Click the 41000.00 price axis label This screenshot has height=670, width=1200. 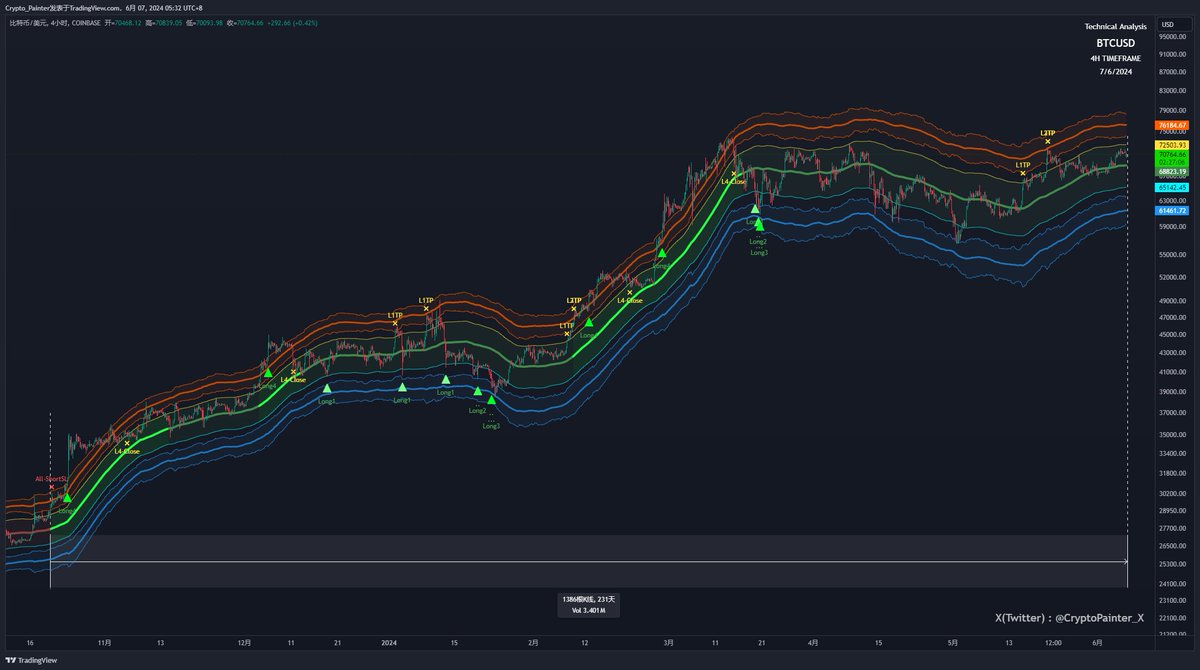click(x=1172, y=371)
